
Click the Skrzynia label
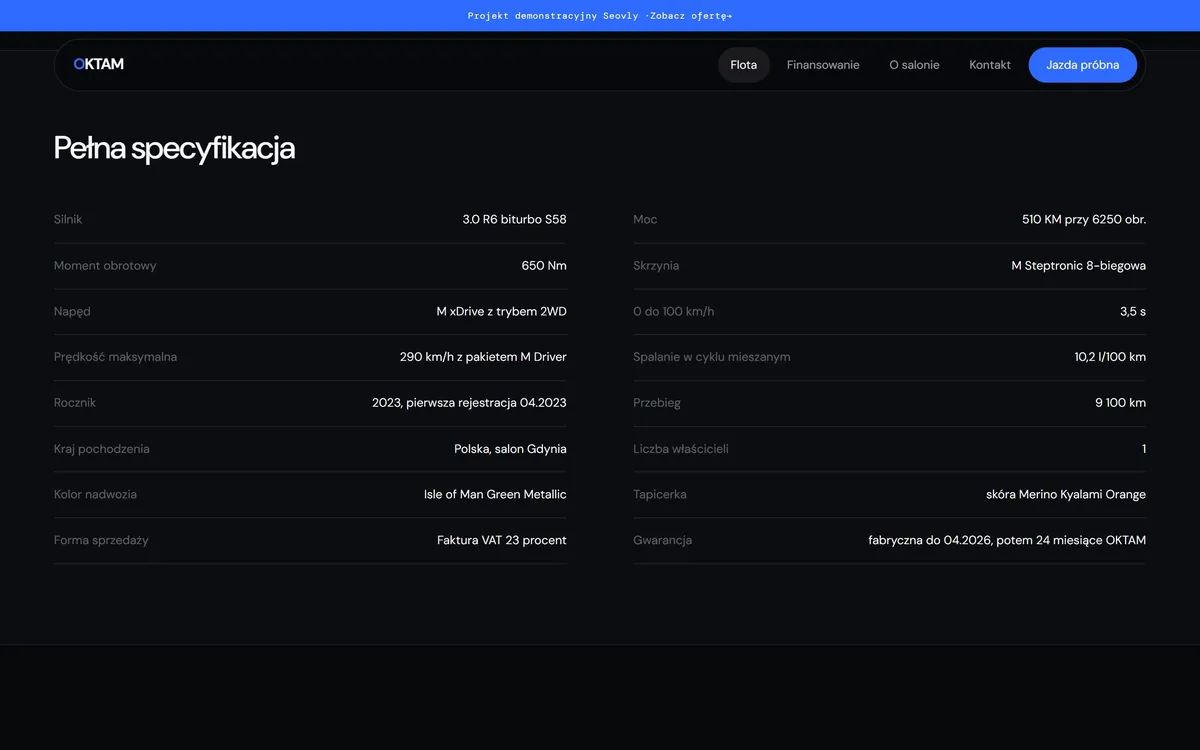[656, 266]
